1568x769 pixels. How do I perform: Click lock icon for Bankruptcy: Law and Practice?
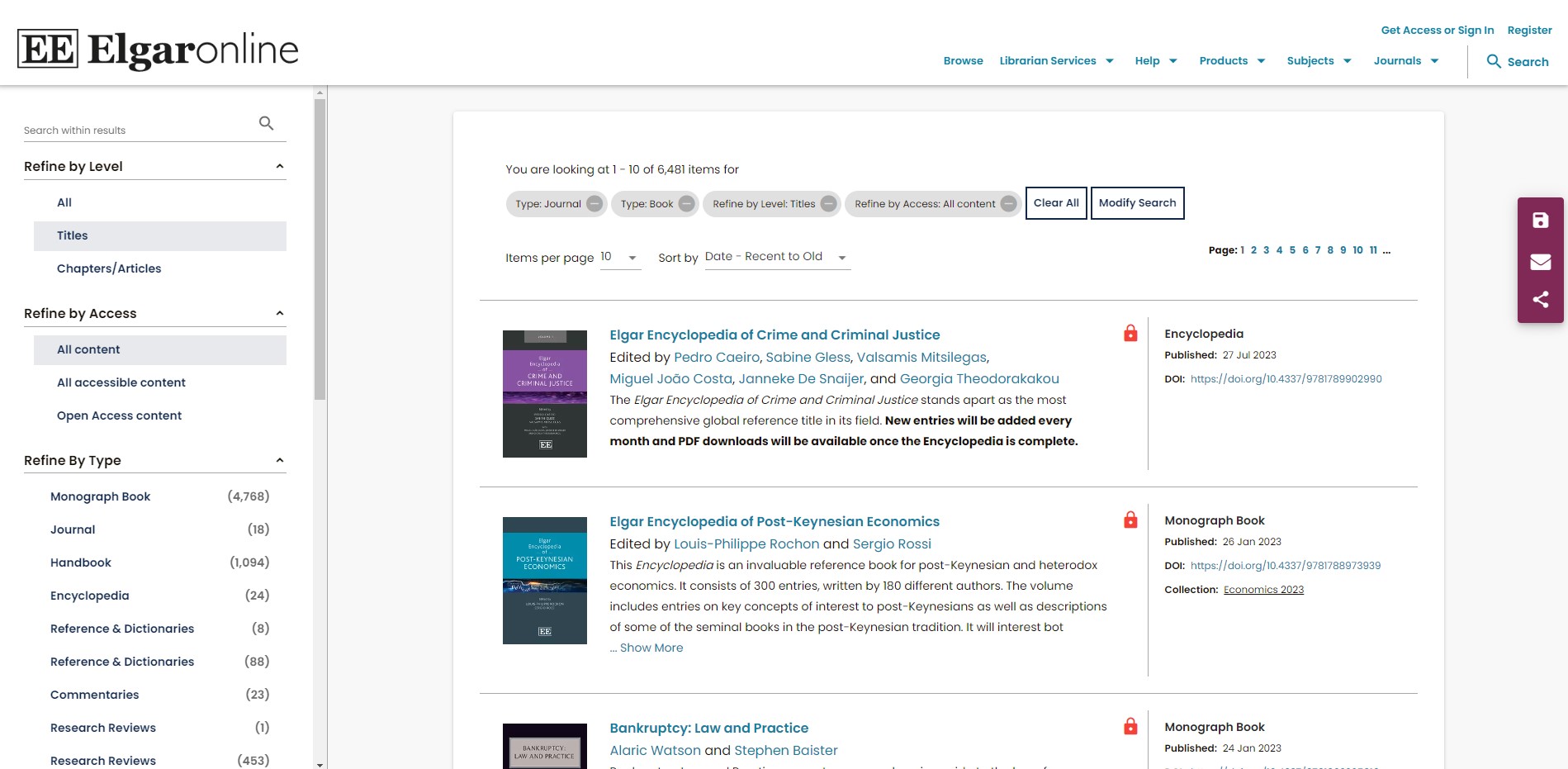point(1130,726)
